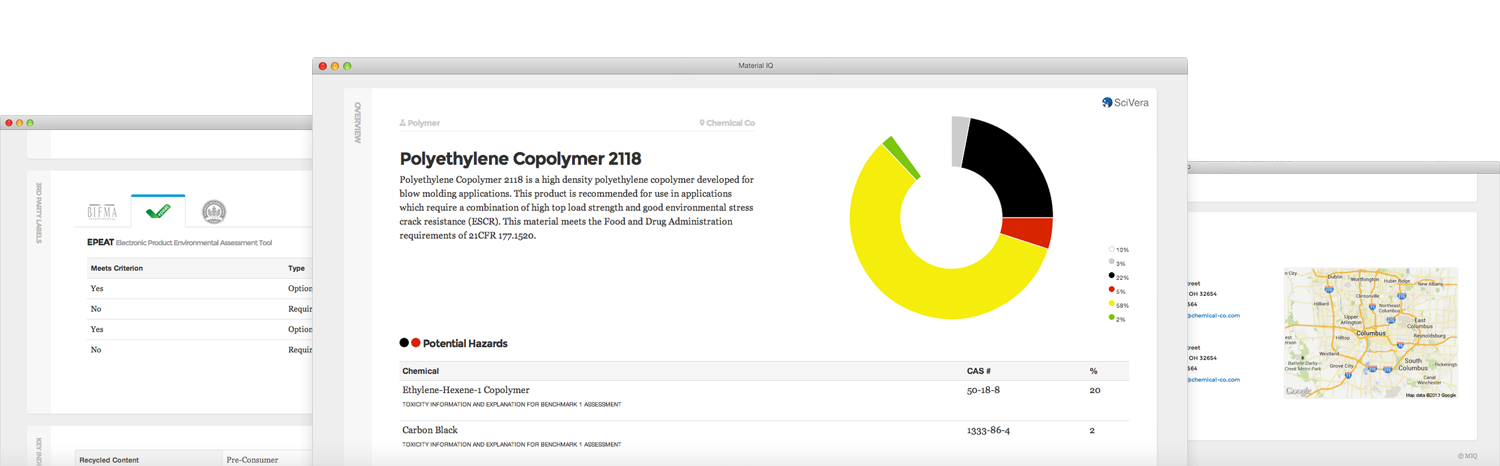This screenshot has height=466, width=1500.
Task: Click the black segment of donut chart
Action: pyautogui.click(x=1012, y=165)
